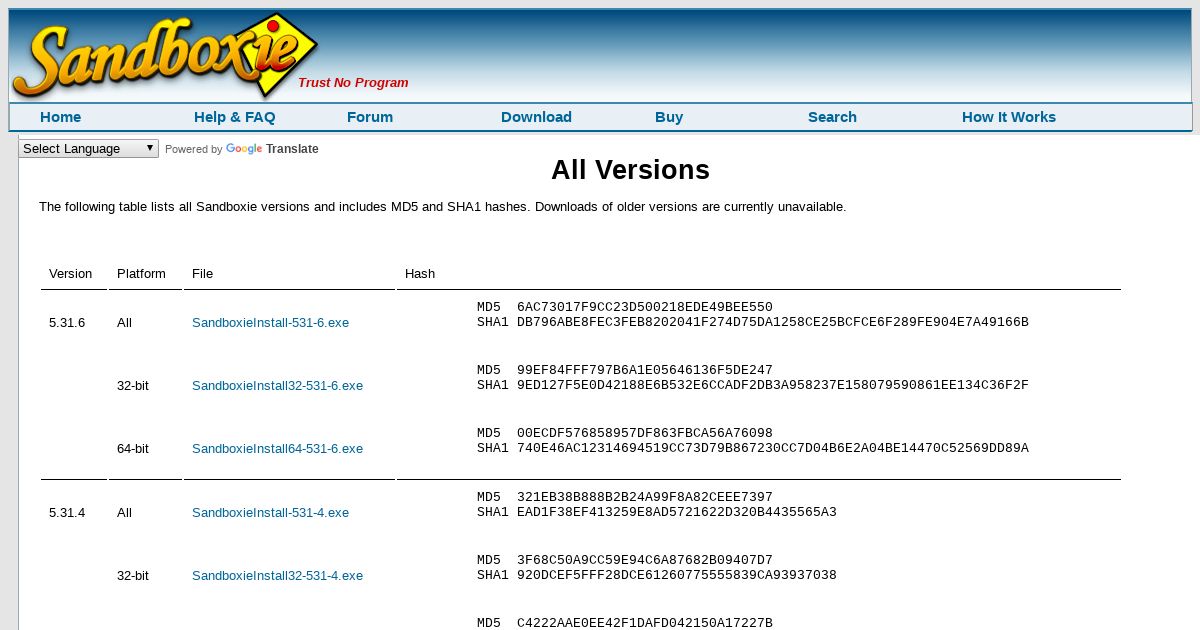Click the Version column header
This screenshot has width=1200, height=630.
pos(70,274)
